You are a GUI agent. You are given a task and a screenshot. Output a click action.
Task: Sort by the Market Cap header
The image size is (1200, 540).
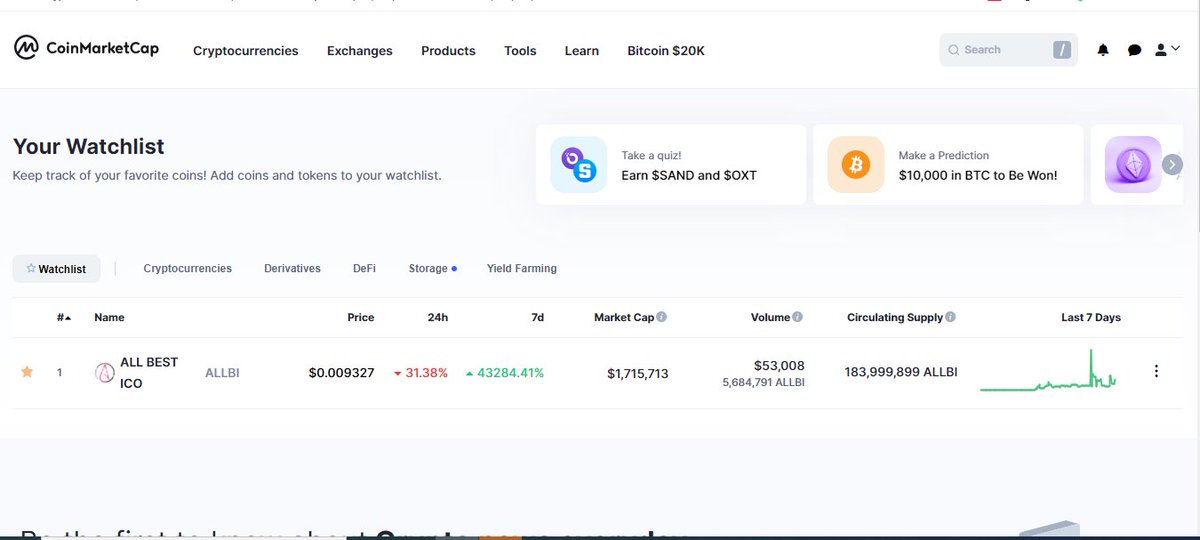pyautogui.click(x=624, y=318)
